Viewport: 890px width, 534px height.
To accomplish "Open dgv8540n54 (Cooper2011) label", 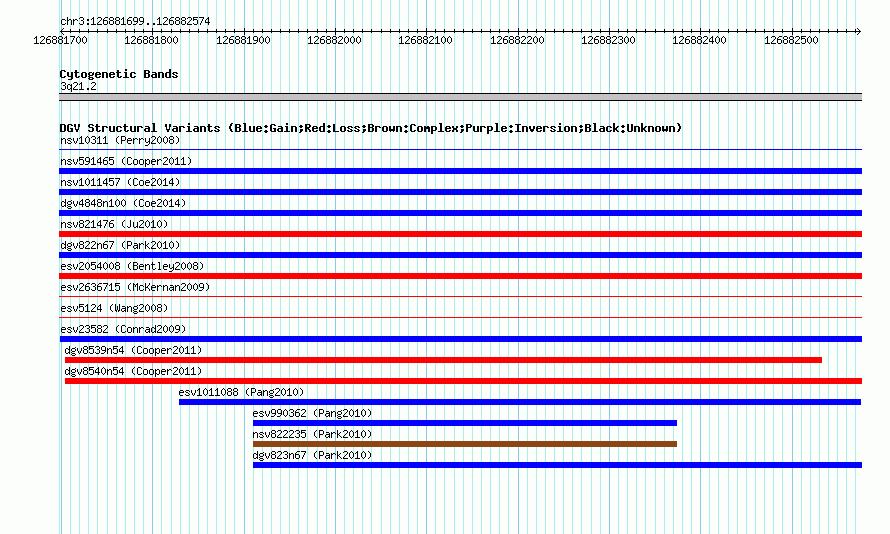I will (133, 371).
